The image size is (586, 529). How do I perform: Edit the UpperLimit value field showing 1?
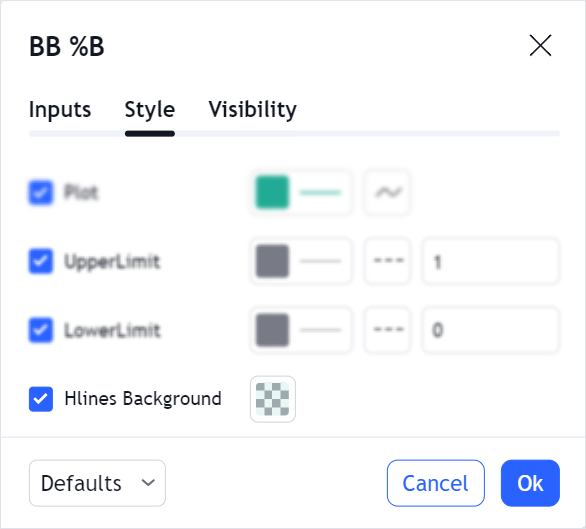pyautogui.click(x=491, y=261)
